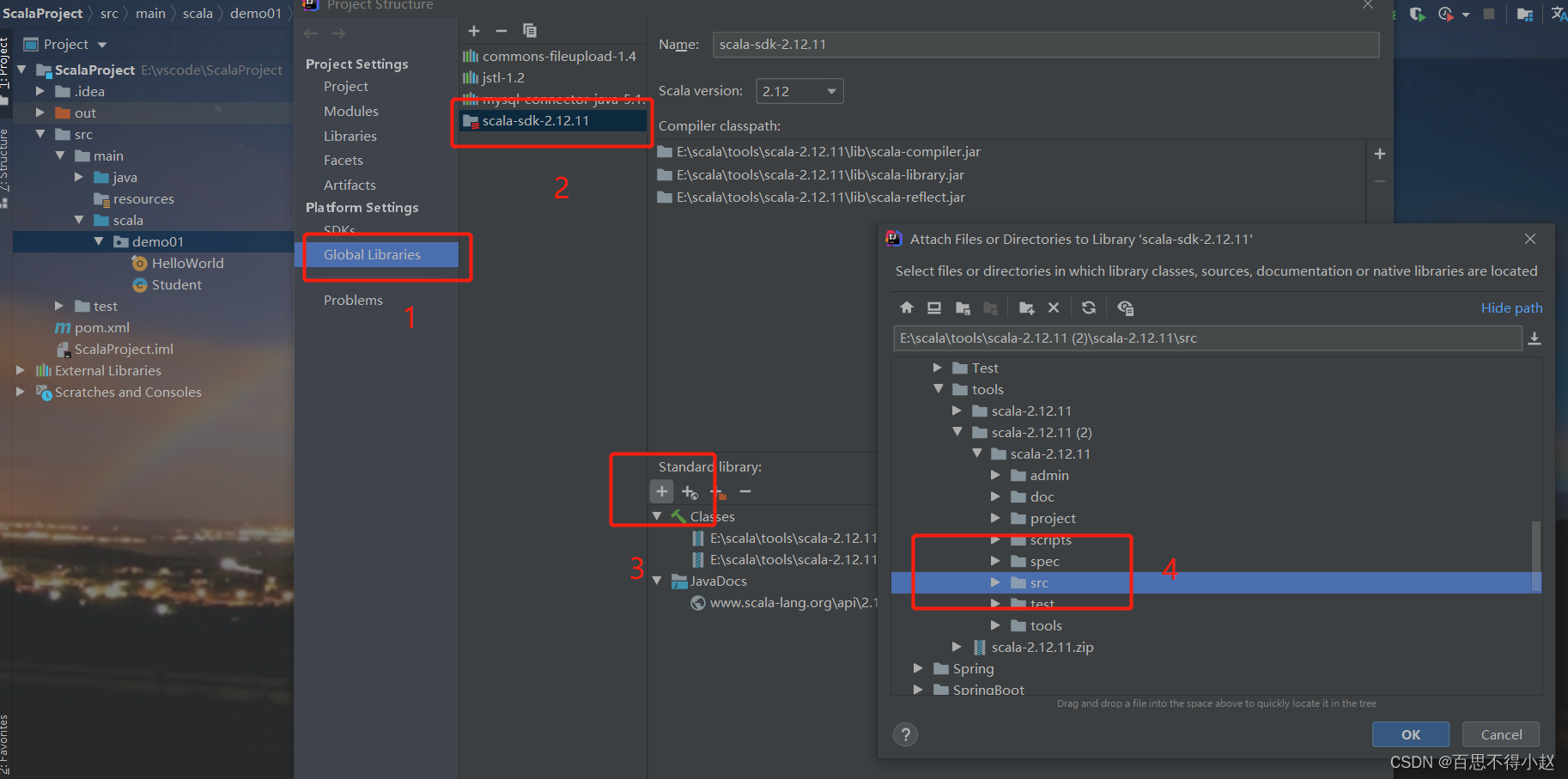Collapse the scala-2.12.11 (2) folder node
1568x779 pixels.
pos(957,432)
